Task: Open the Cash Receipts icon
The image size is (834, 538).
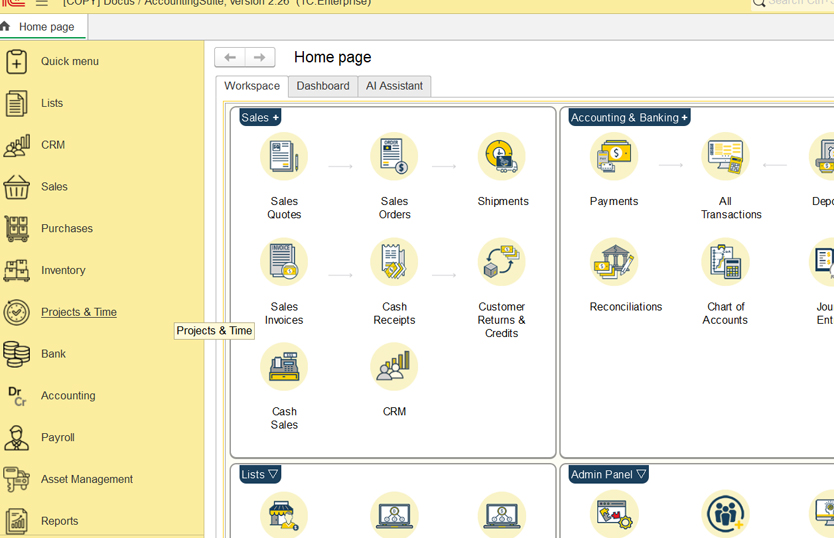Action: [x=394, y=262]
